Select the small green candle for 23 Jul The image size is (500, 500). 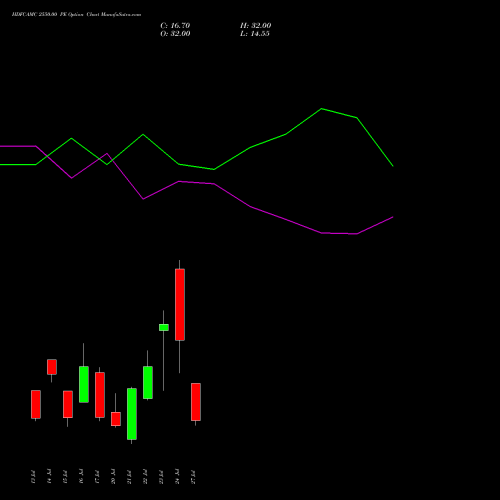[x=164, y=327]
